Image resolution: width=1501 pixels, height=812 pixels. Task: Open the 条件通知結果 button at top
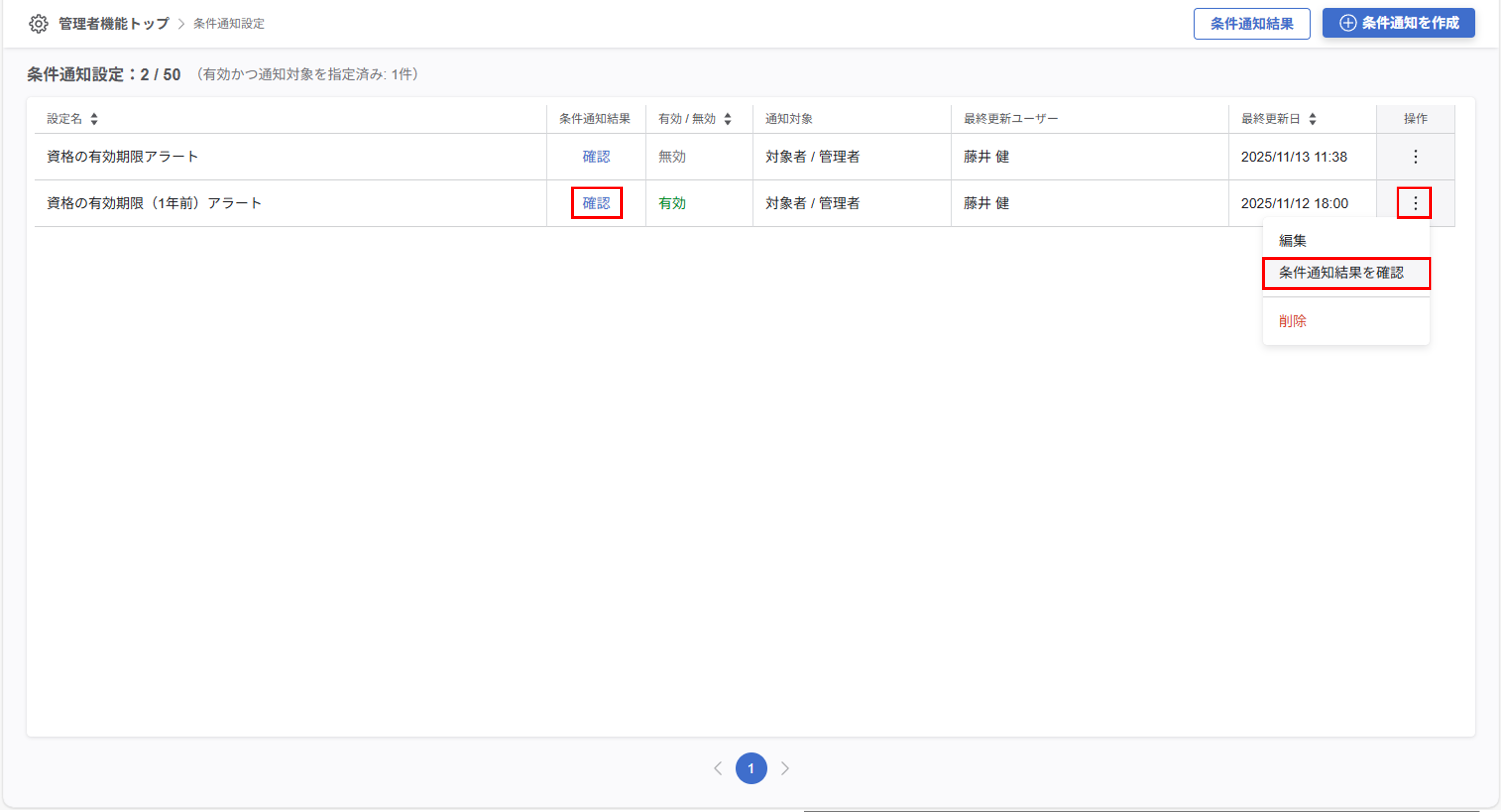tap(1251, 24)
